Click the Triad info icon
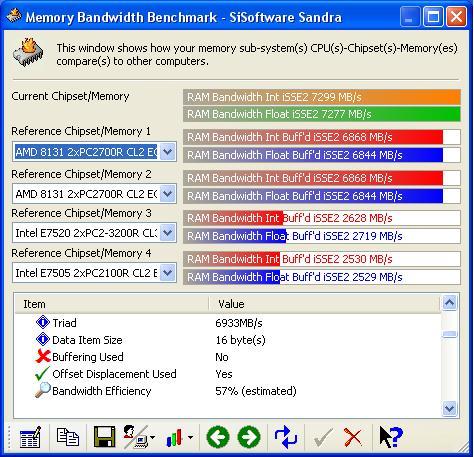 pos(43,322)
